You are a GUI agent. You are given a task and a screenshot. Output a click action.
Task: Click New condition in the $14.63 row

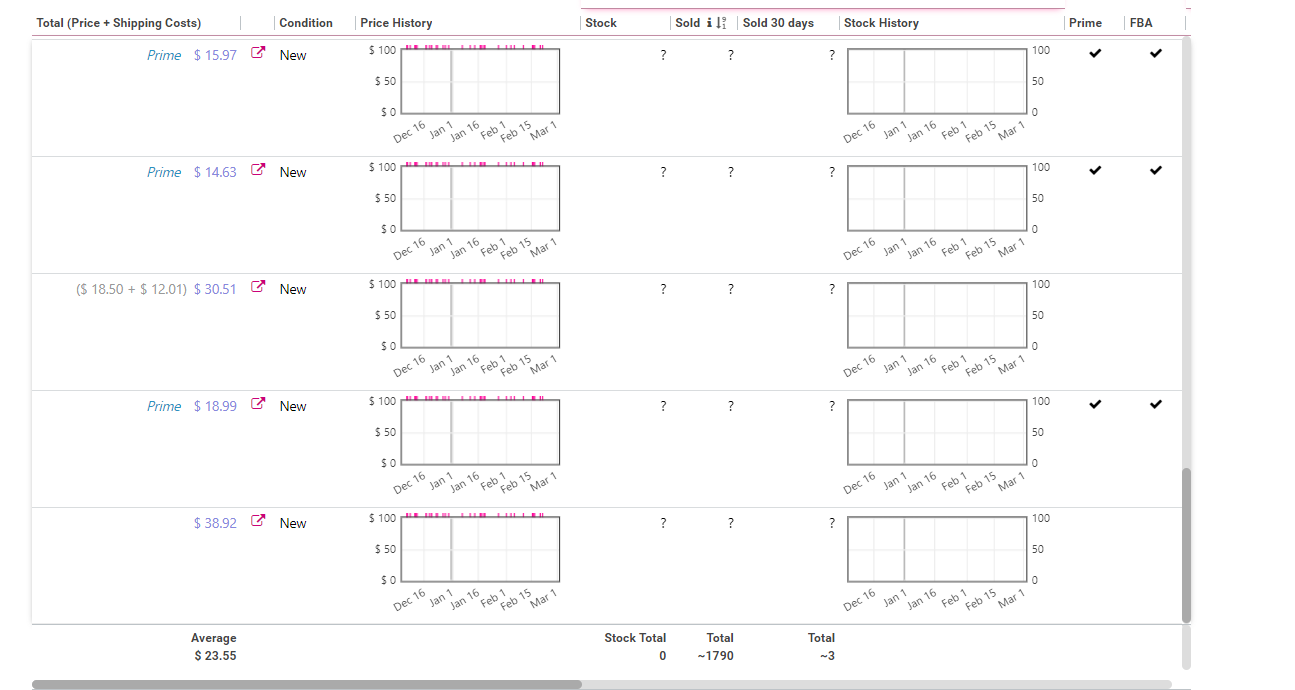pos(293,172)
